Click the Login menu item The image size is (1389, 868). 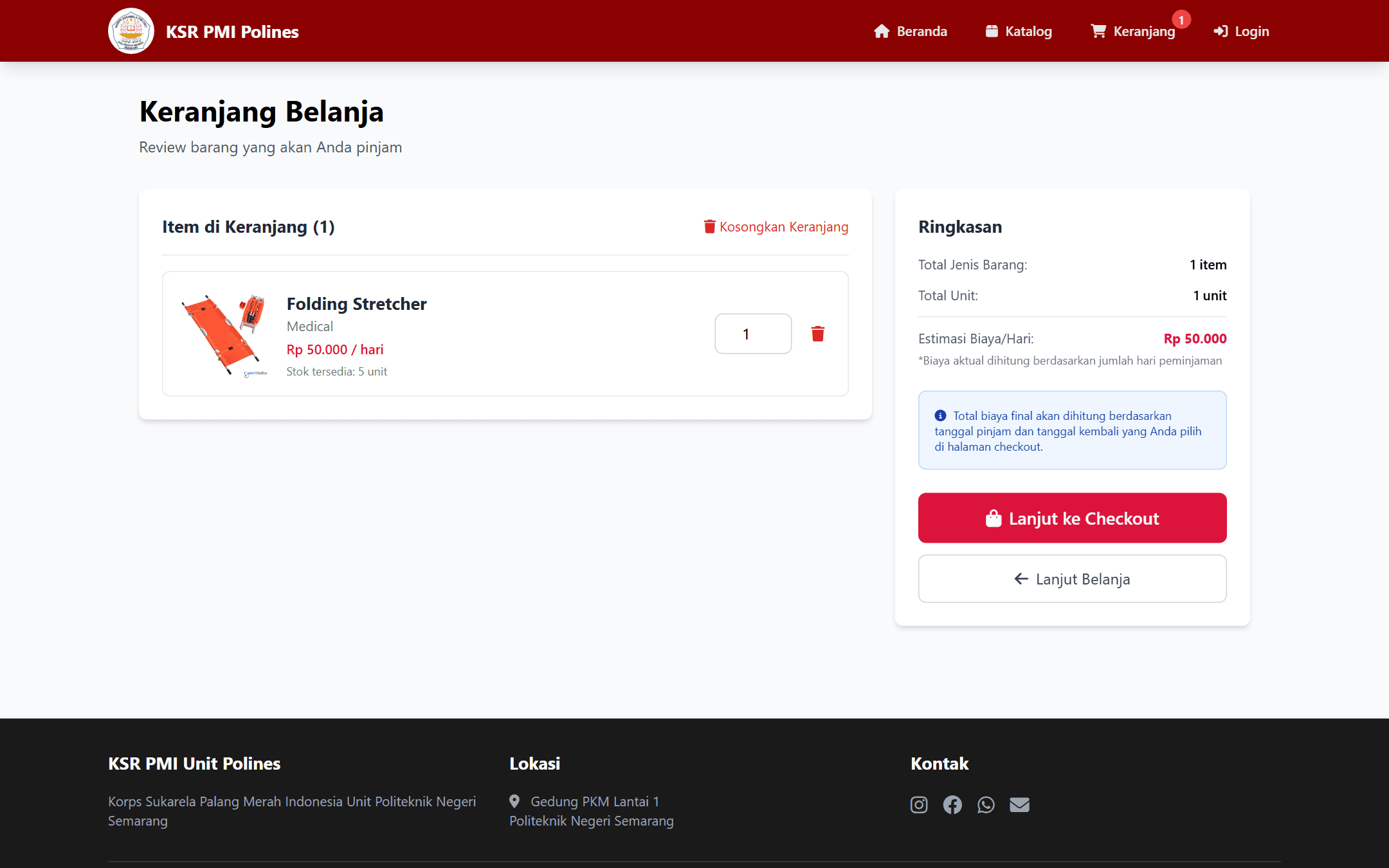(x=1241, y=31)
